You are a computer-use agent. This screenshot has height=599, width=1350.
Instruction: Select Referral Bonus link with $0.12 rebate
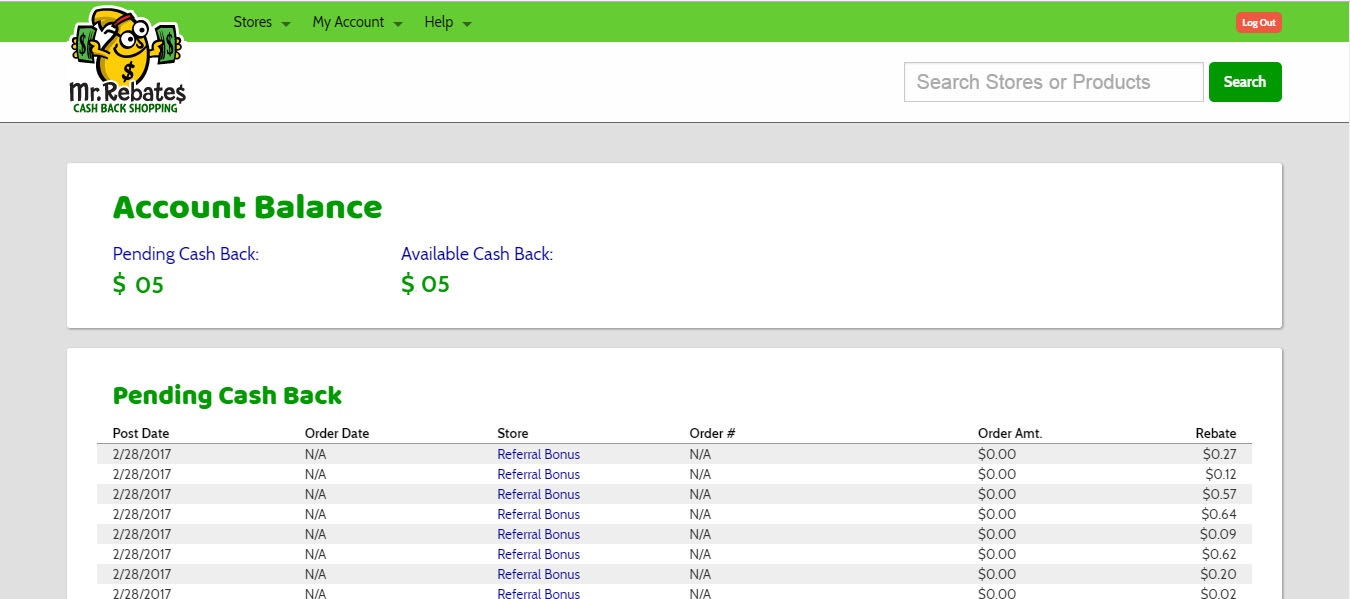tap(538, 474)
